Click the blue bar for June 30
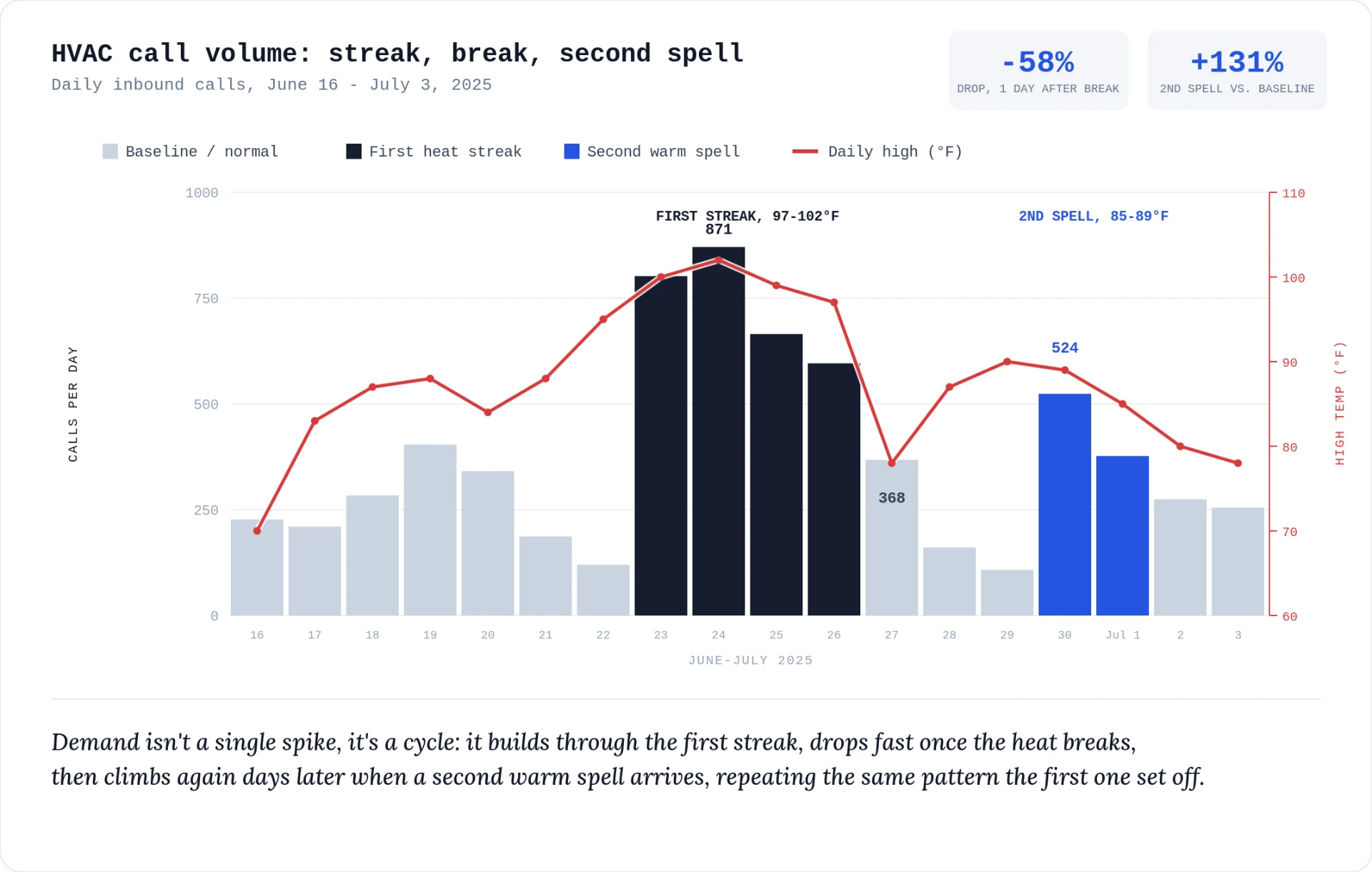 tap(1065, 505)
